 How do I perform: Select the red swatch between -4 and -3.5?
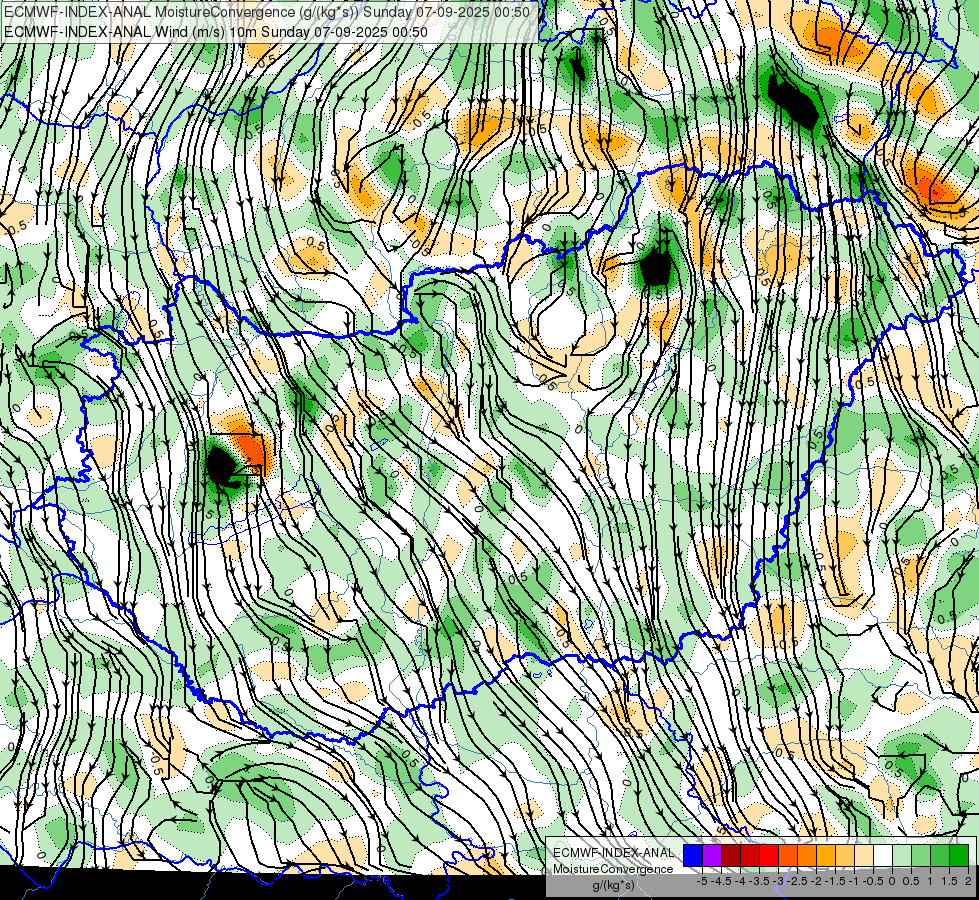pos(750,856)
